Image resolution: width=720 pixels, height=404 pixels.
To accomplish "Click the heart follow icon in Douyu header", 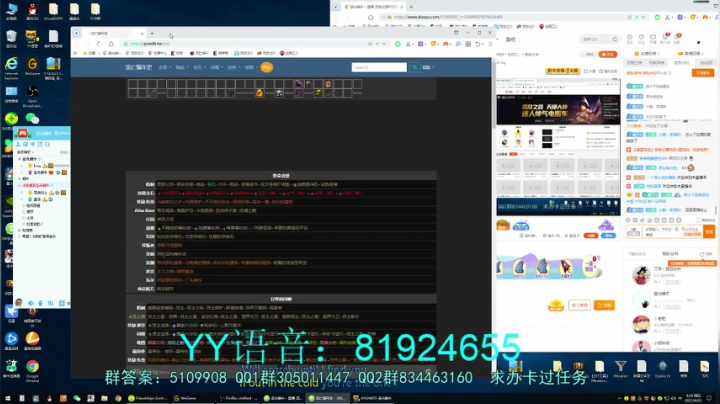I will (641, 37).
